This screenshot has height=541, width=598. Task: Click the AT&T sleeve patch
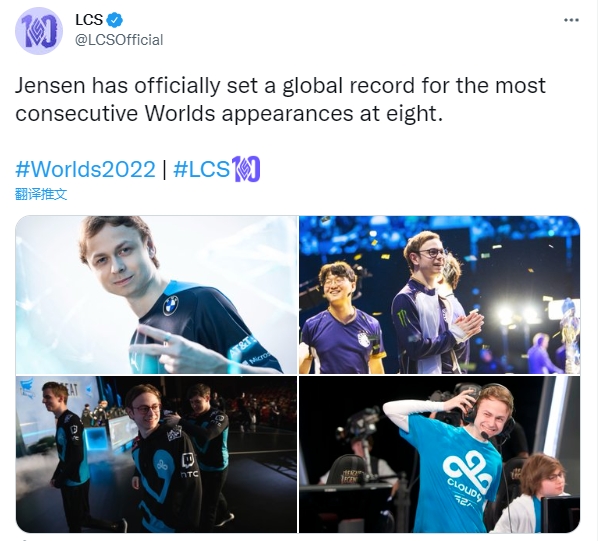click(x=241, y=347)
